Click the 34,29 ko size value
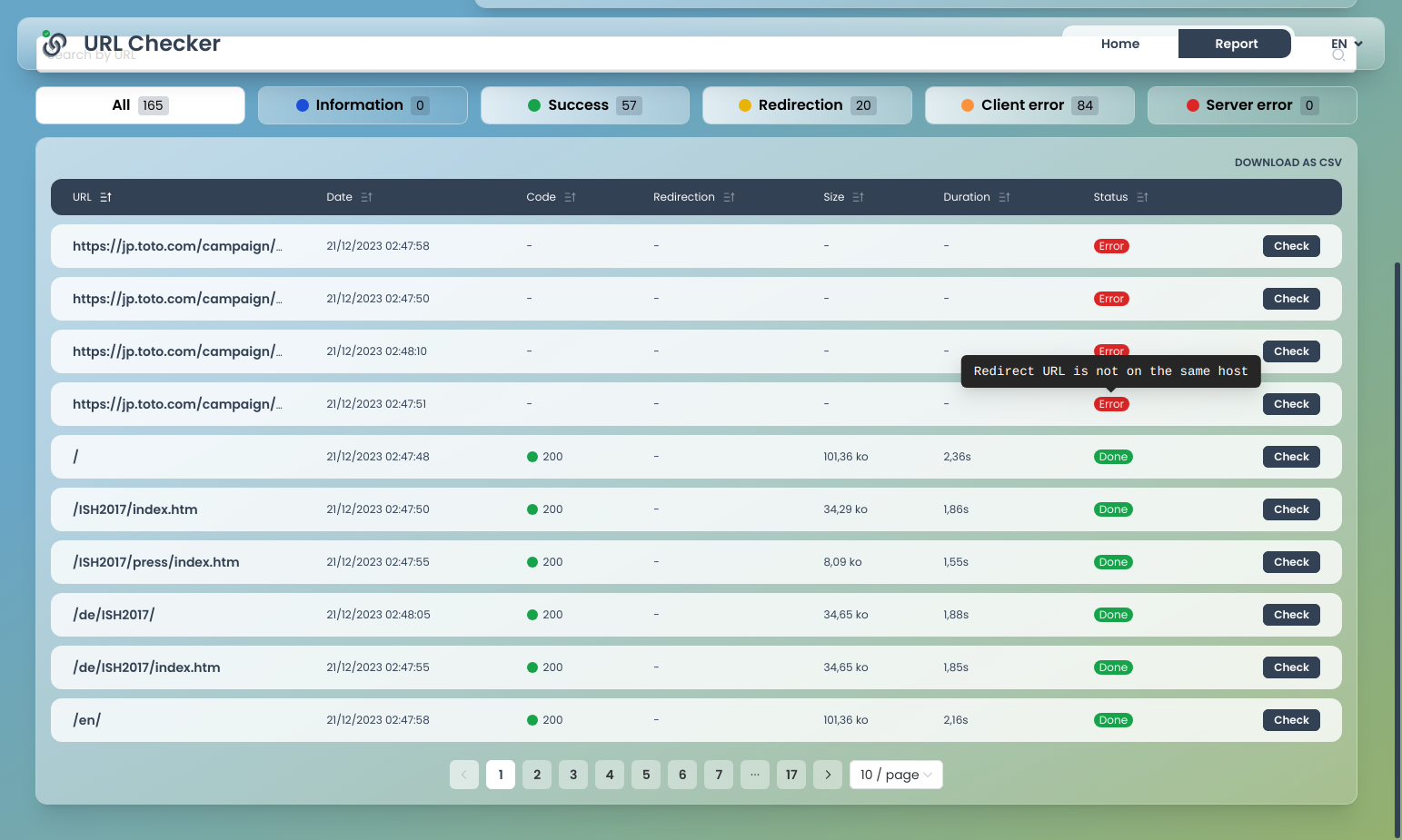This screenshot has width=1402, height=840. point(845,509)
